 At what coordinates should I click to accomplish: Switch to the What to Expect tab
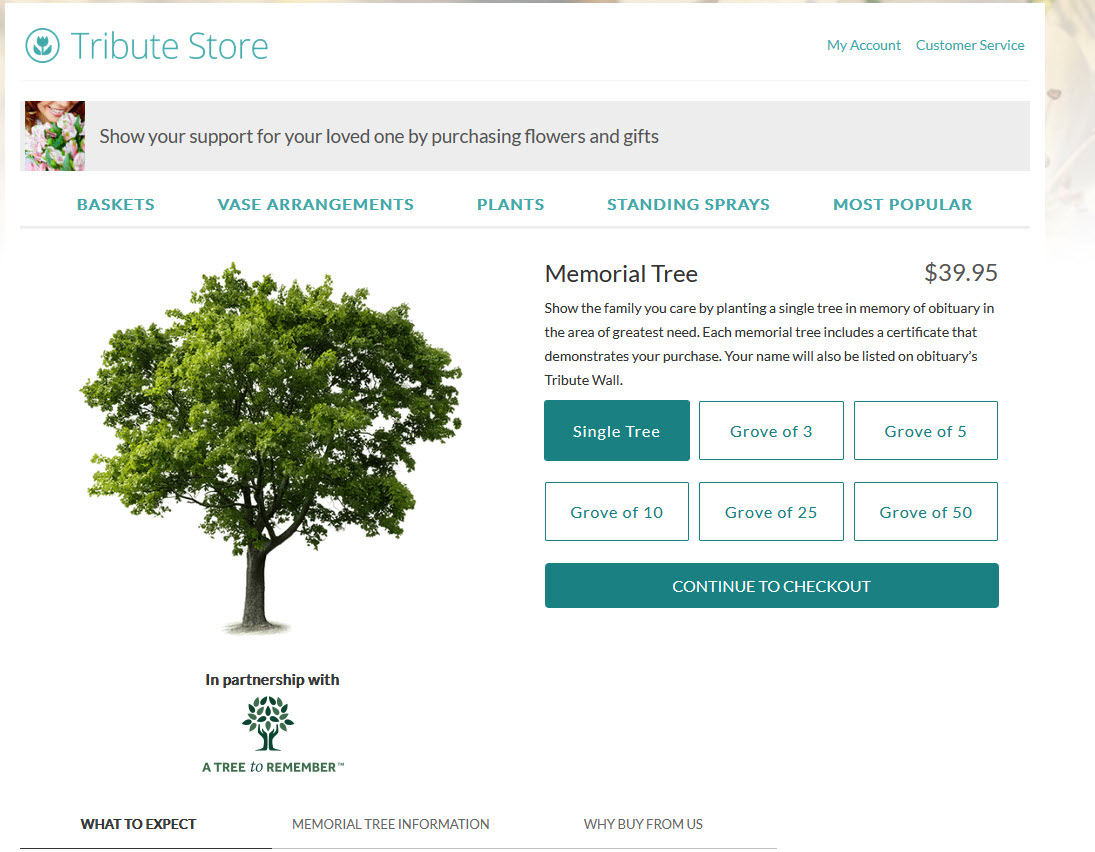[x=138, y=824]
